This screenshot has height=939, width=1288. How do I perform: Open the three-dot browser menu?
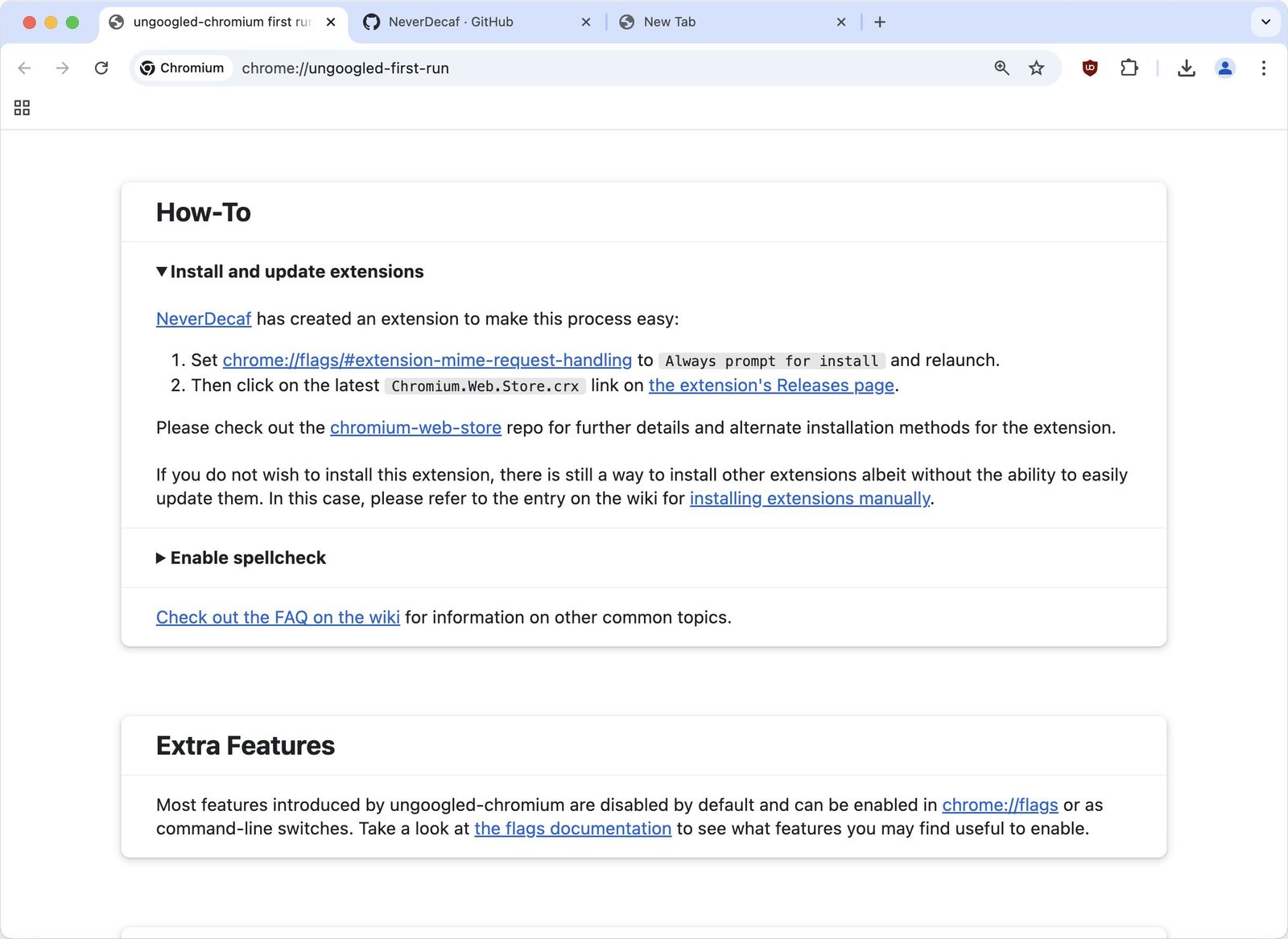(1264, 68)
